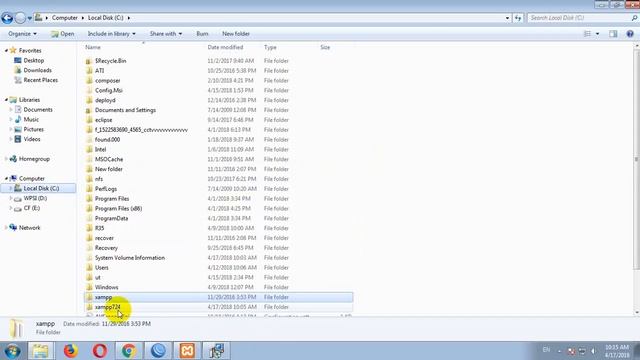The height and width of the screenshot is (360, 640).
Task: Open Windows Help question mark icon
Action: tap(630, 34)
